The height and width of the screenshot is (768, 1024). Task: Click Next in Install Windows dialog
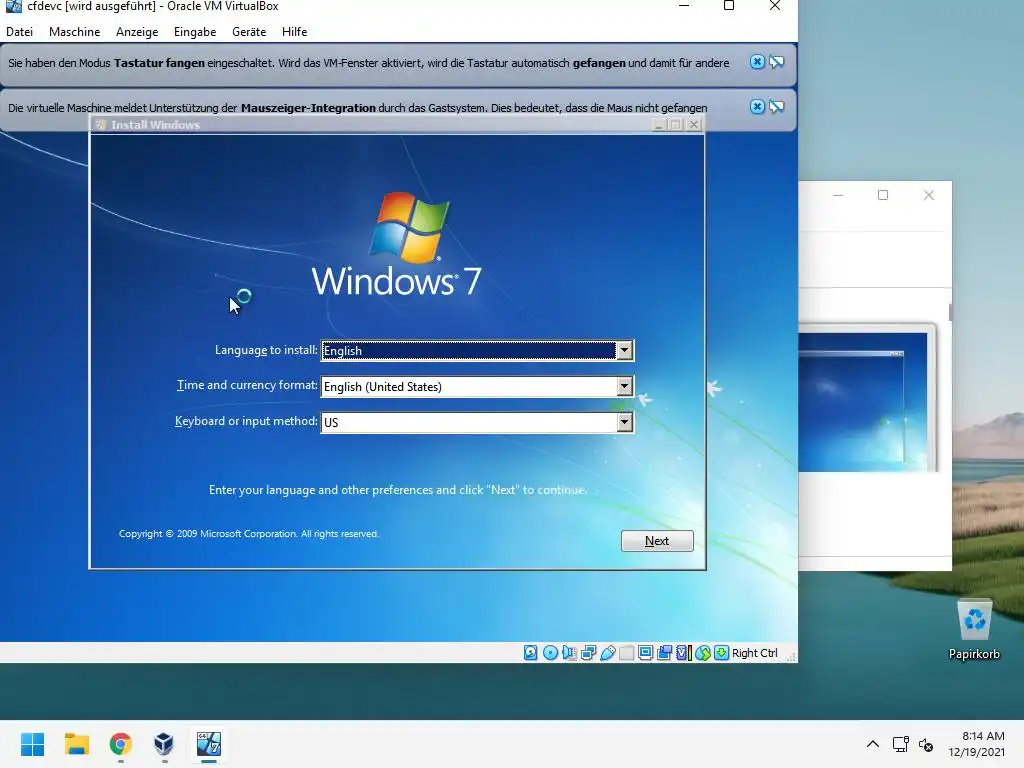point(657,541)
